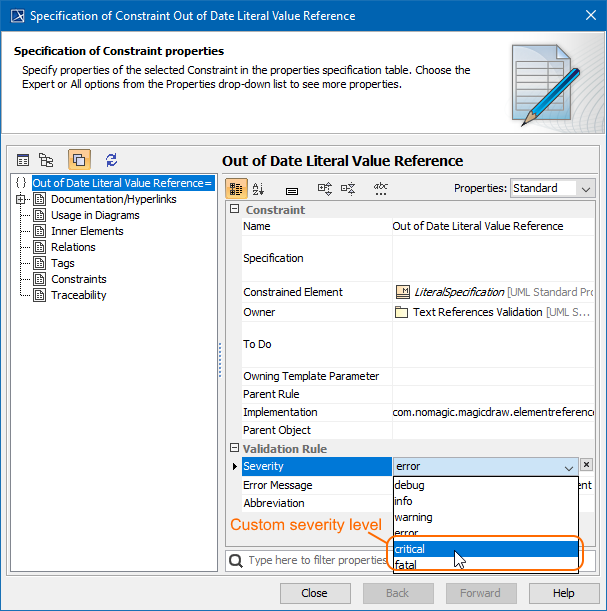Select critical from the severity list

click(x=410, y=549)
